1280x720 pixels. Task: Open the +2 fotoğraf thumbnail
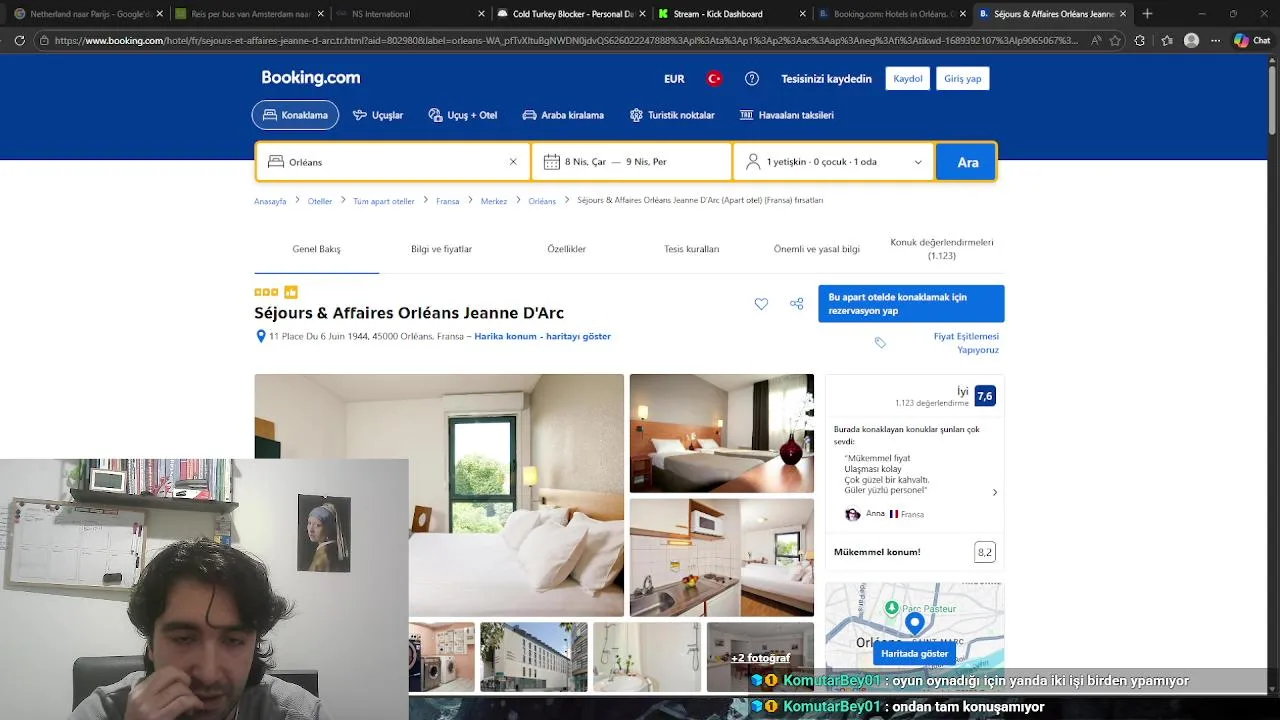[x=760, y=657]
